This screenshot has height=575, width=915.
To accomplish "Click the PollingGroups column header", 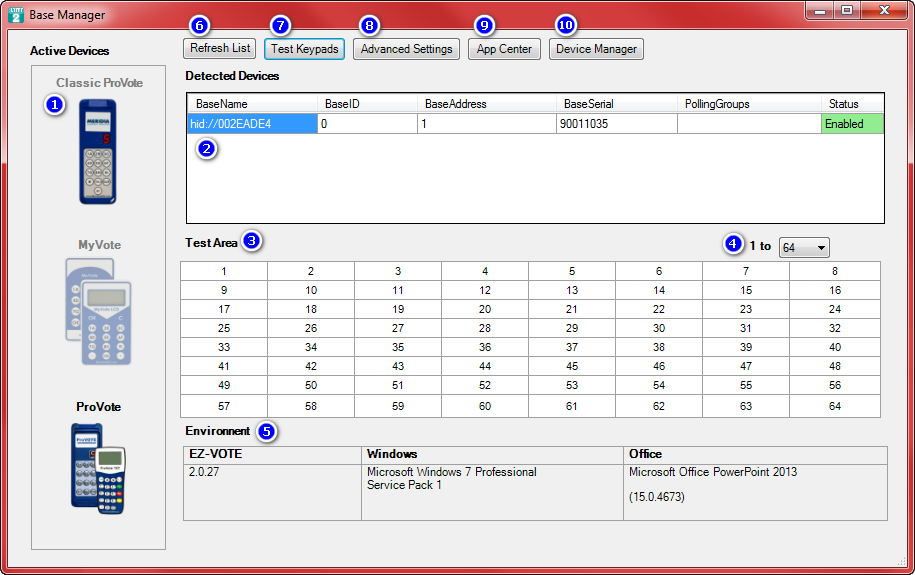I will tap(748, 104).
